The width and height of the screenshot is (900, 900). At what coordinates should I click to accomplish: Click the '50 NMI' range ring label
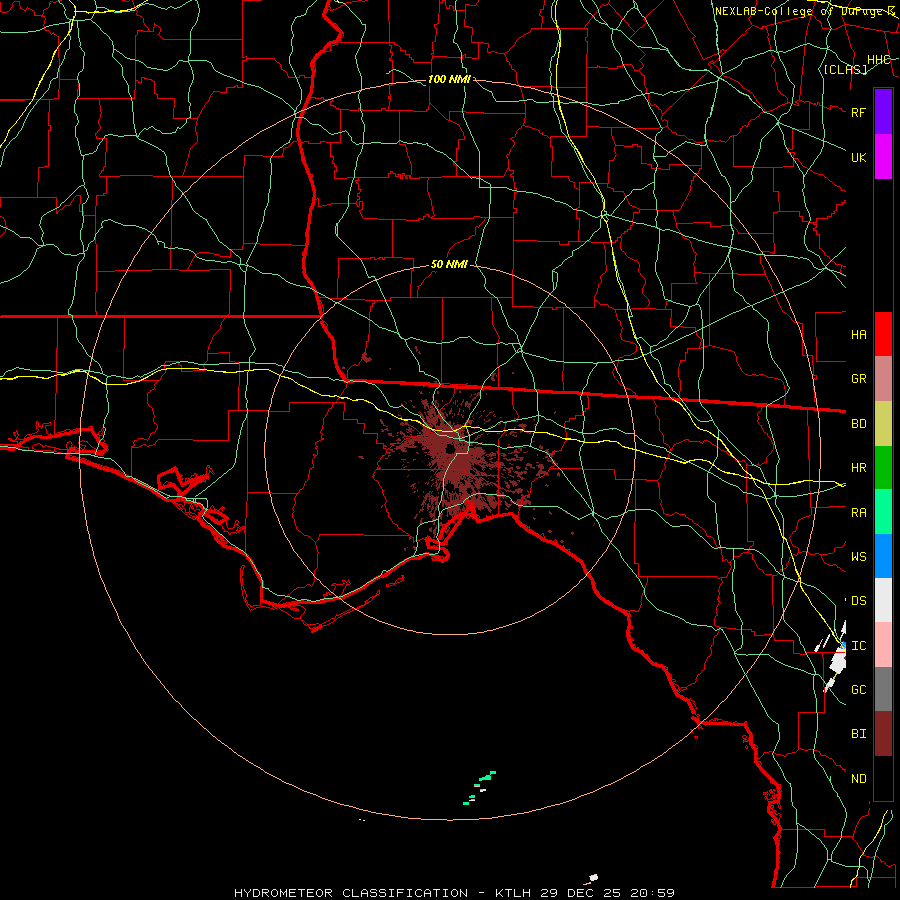coord(449,265)
